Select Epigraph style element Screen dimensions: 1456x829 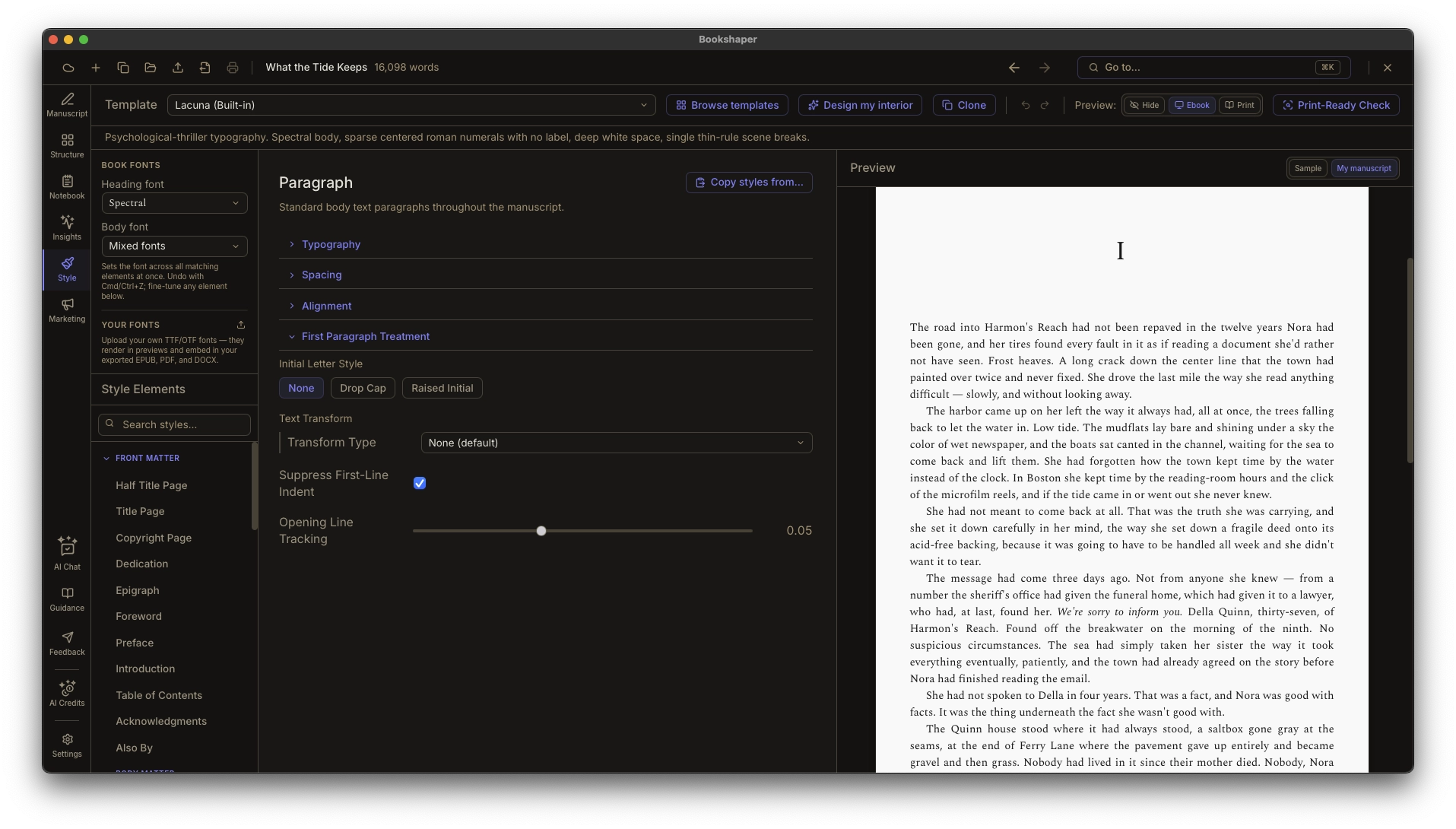coord(138,590)
